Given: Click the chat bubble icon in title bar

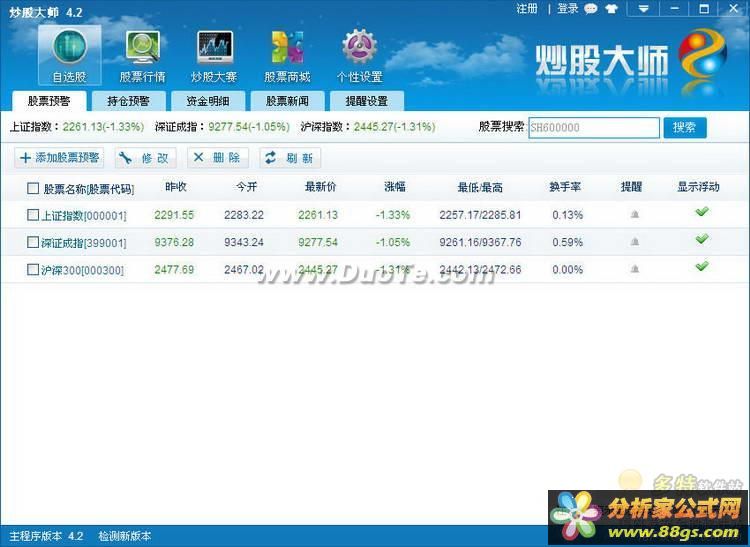Looking at the screenshot, I should (x=591, y=9).
